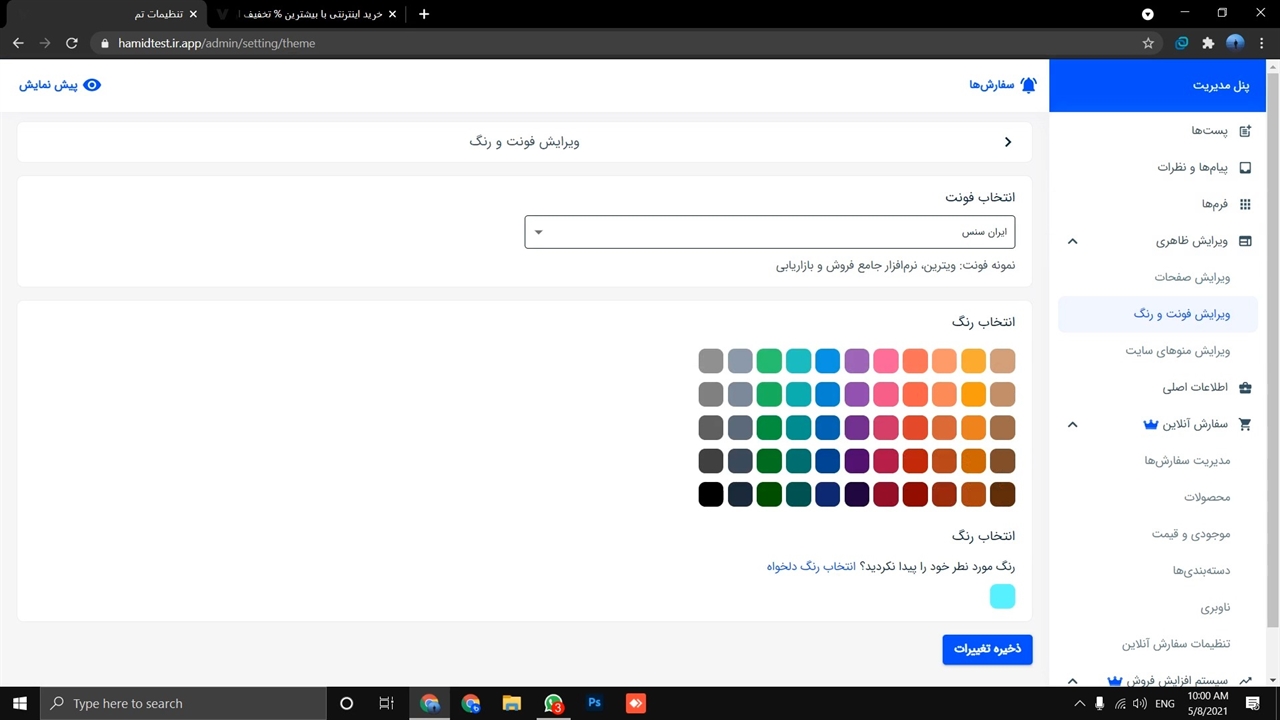This screenshot has width=1280, height=720.
Task: Click the online order shopping cart icon
Action: tap(1245, 424)
